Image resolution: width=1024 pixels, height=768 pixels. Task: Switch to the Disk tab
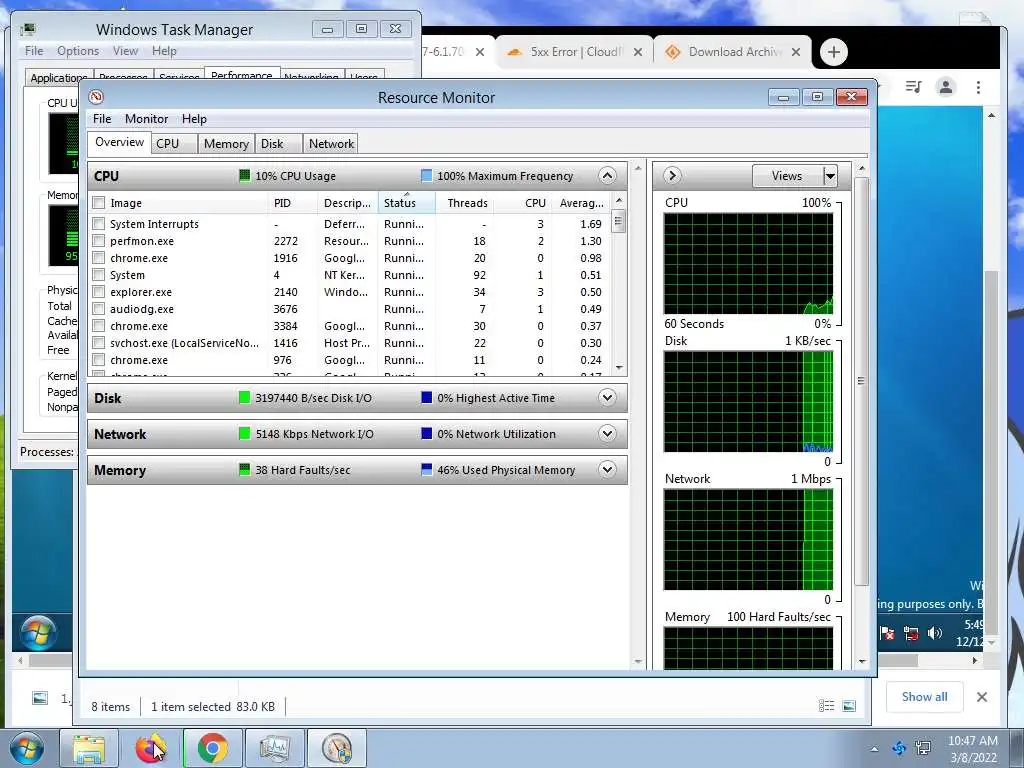point(279,144)
